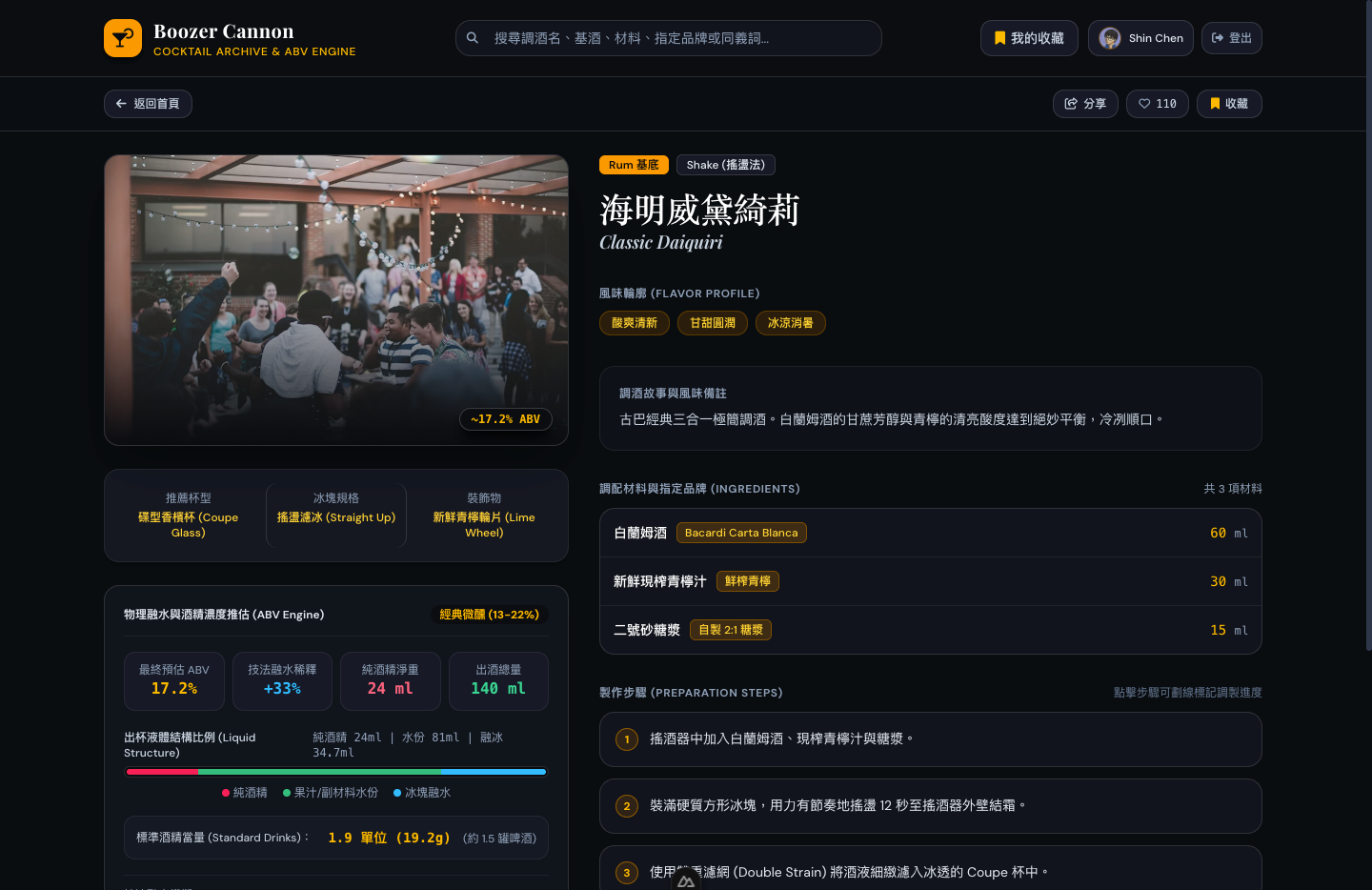Click the 鮮榨青檸 ingredient tag
This screenshot has width=1372, height=890.
tap(748, 581)
